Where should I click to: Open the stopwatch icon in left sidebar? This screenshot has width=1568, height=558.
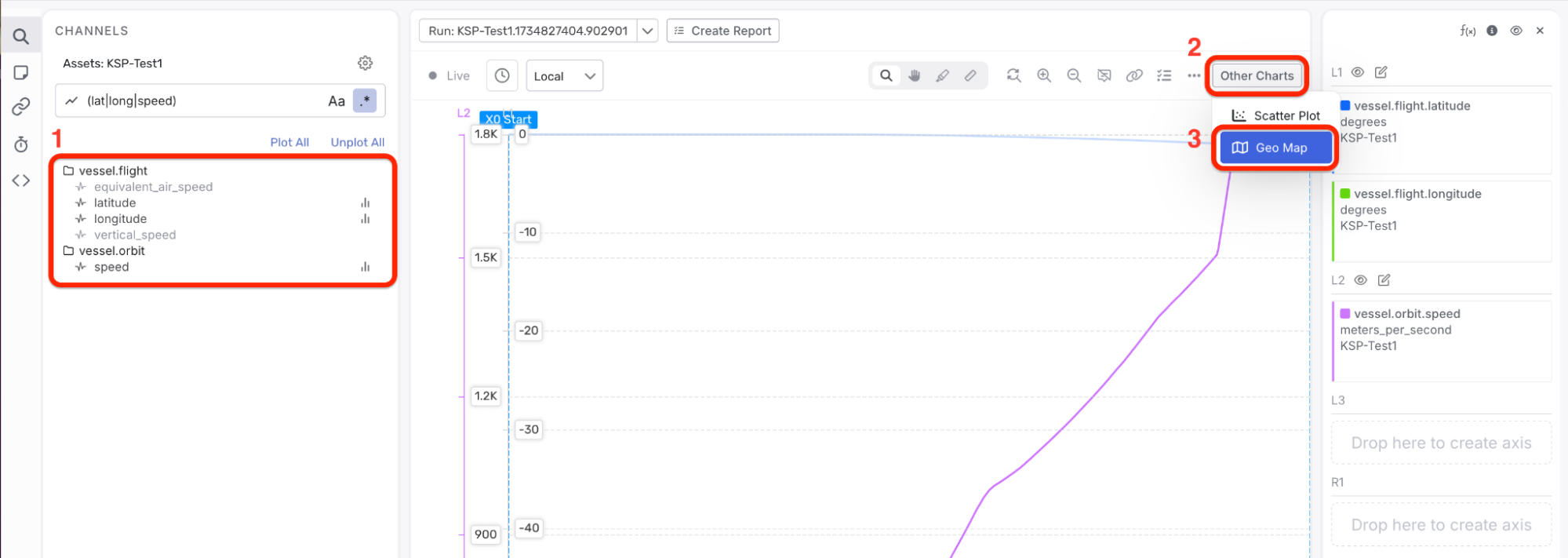point(21,144)
